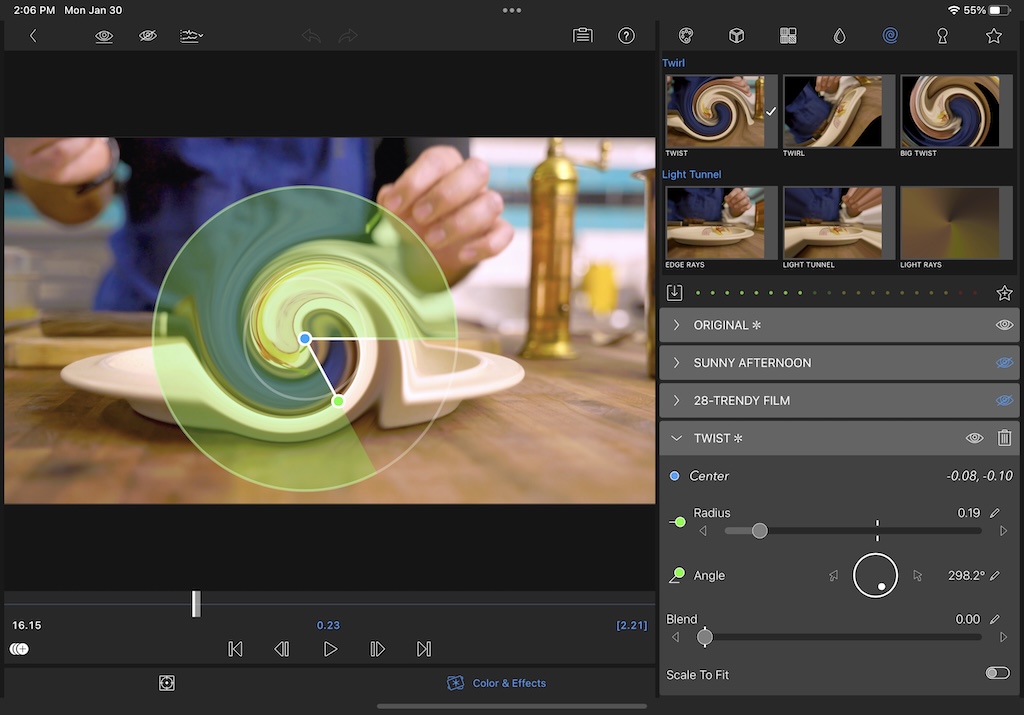The width and height of the screenshot is (1024, 715).
Task: Increase Radius with the right arrow
Action: pos(1004,531)
